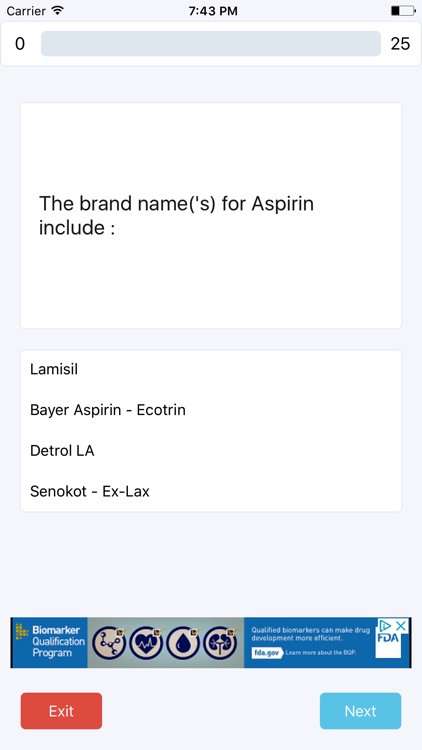Open the AdChoices triangle icon

[386, 625]
